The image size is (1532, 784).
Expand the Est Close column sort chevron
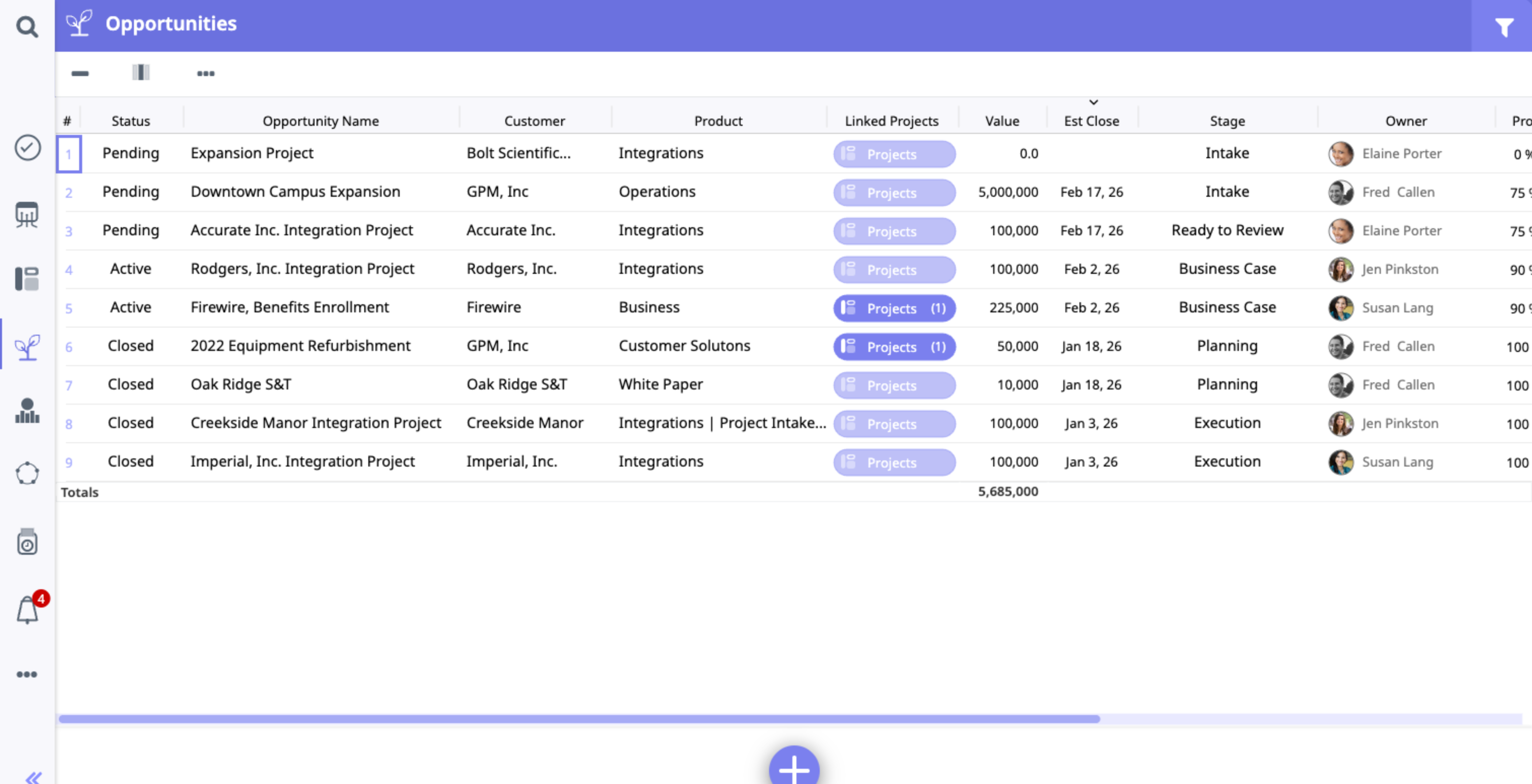[x=1093, y=102]
